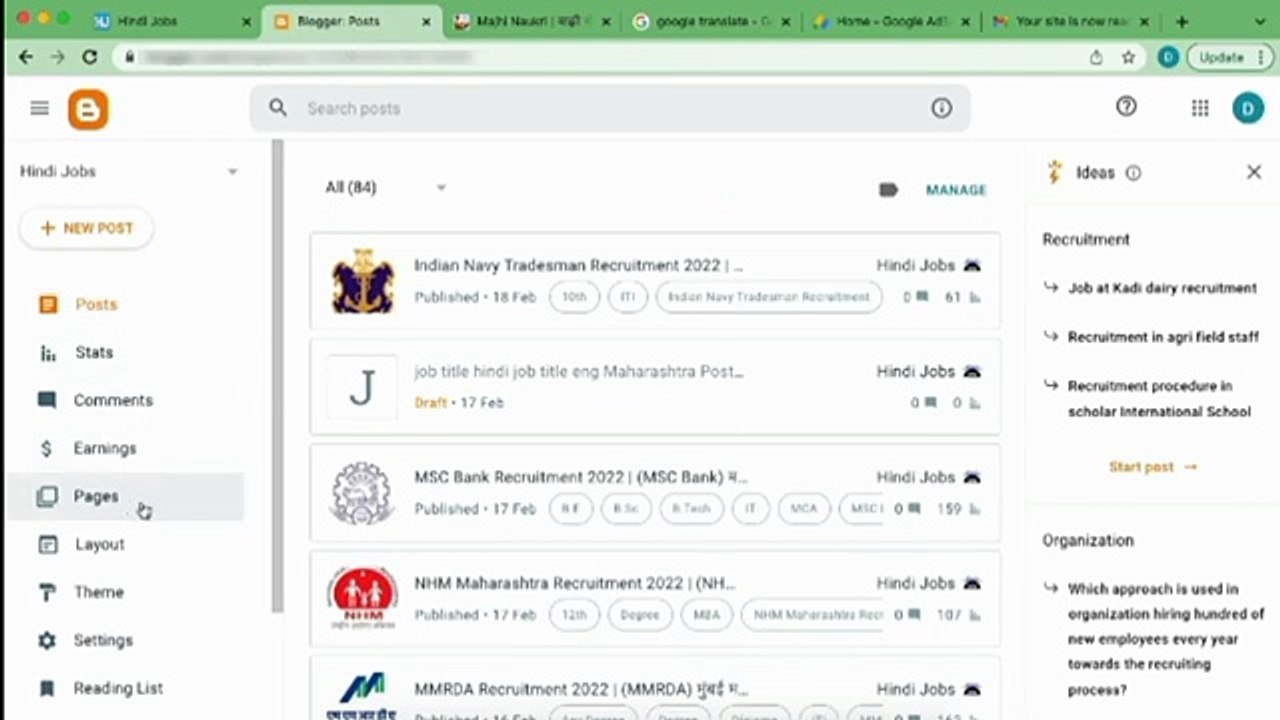Click comments icon on Indian Navy post

921,297
